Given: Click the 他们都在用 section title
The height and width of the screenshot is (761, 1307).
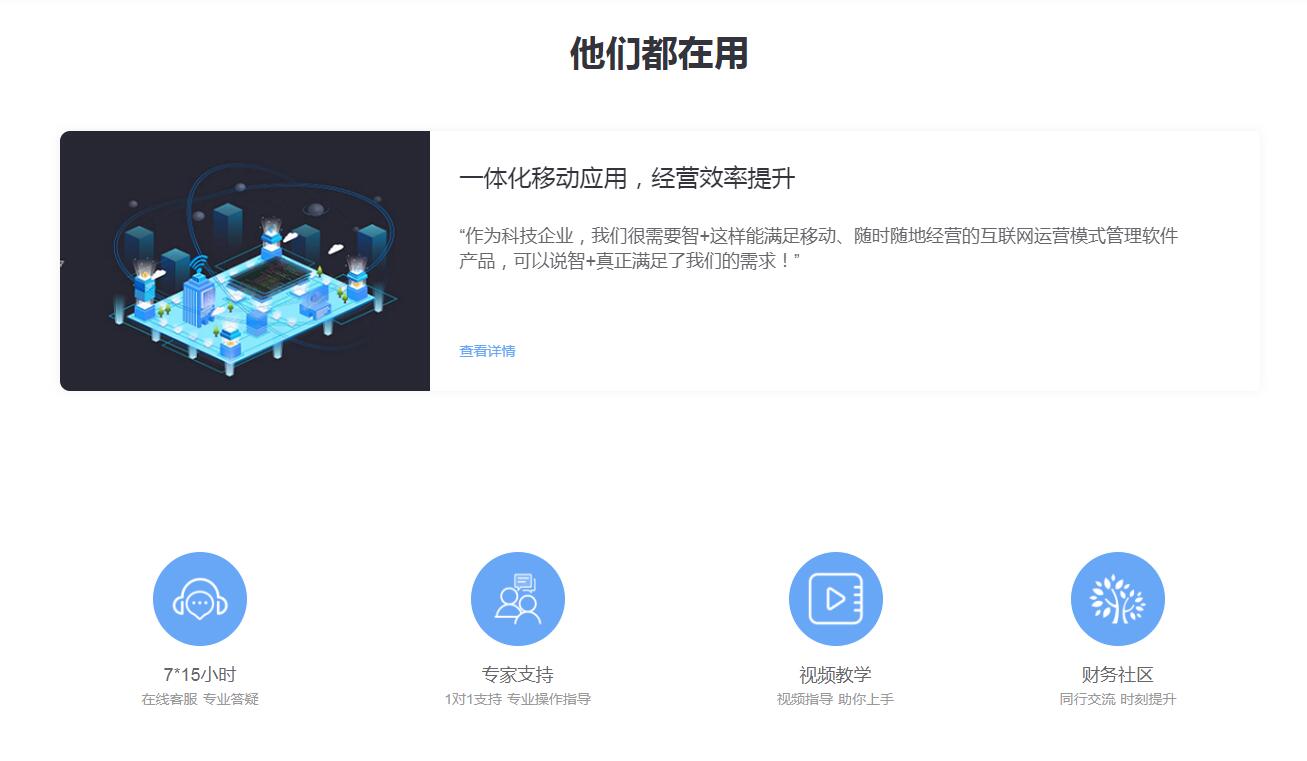Looking at the screenshot, I should tap(659, 53).
